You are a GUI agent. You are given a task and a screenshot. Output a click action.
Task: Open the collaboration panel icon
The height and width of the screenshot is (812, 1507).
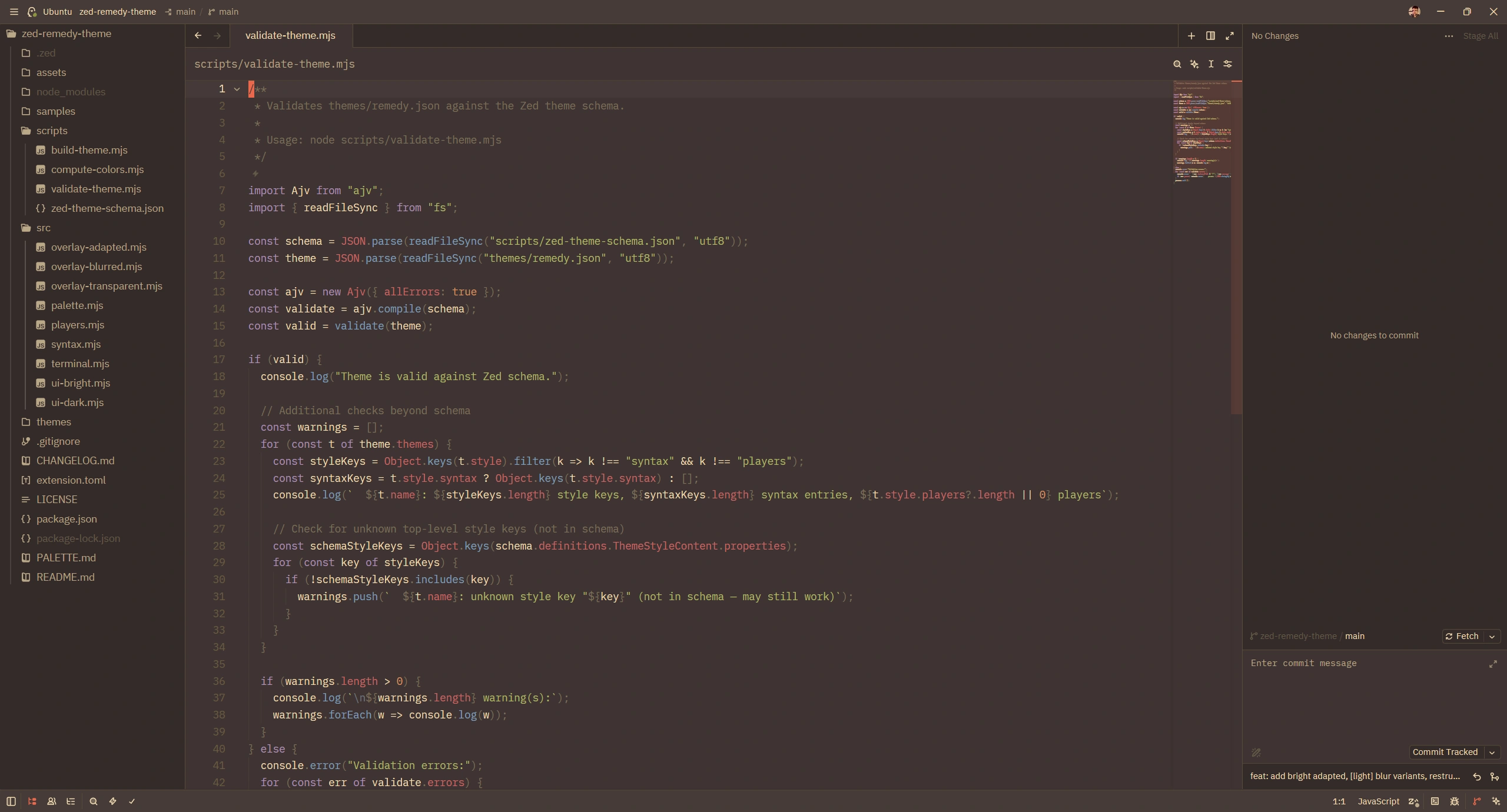[52, 801]
